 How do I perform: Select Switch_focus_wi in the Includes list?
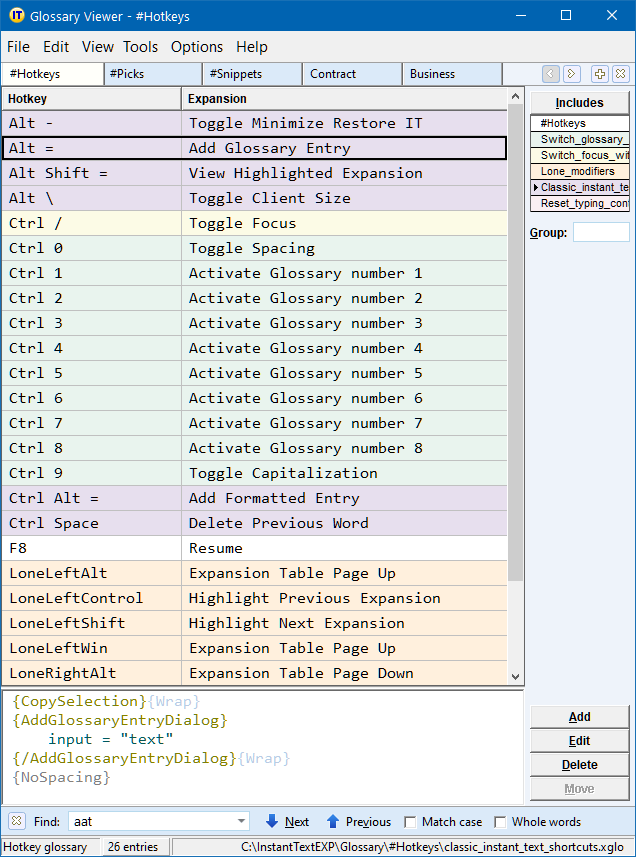[580, 155]
